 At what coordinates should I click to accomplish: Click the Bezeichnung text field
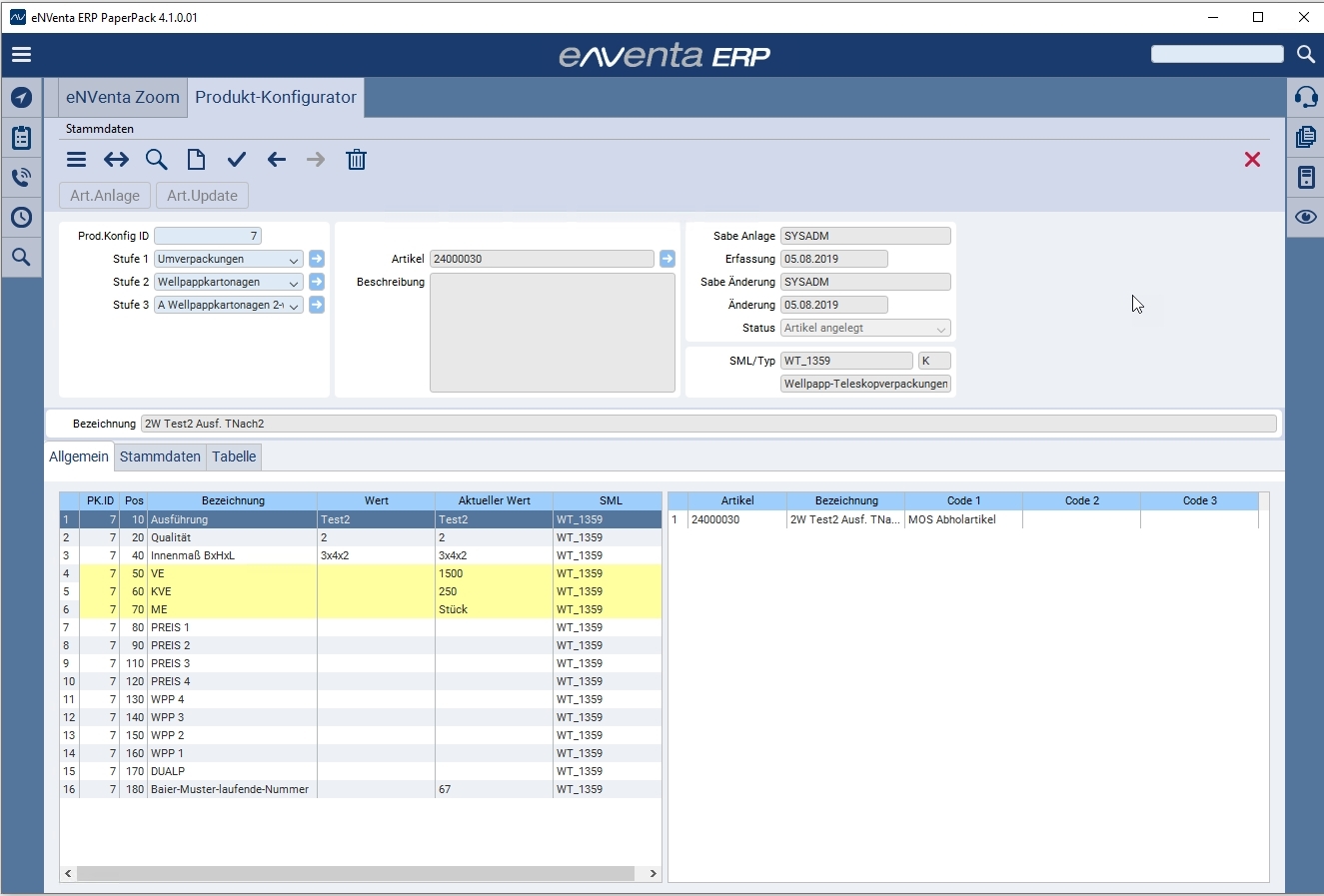click(708, 424)
